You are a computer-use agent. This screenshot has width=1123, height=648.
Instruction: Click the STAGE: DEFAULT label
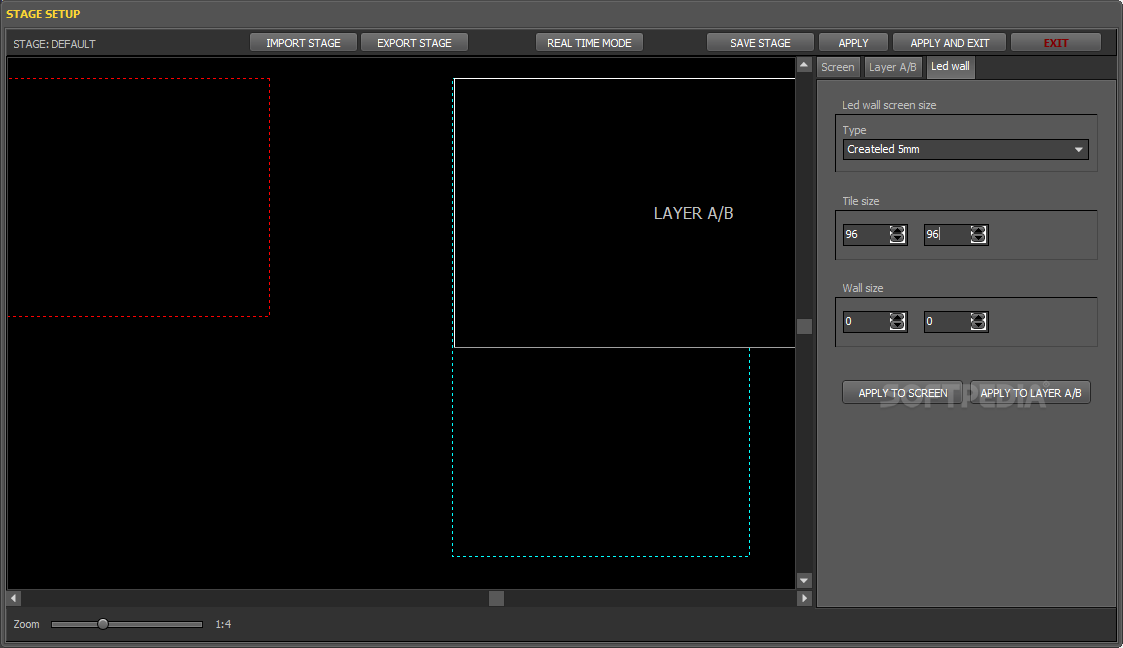point(54,44)
